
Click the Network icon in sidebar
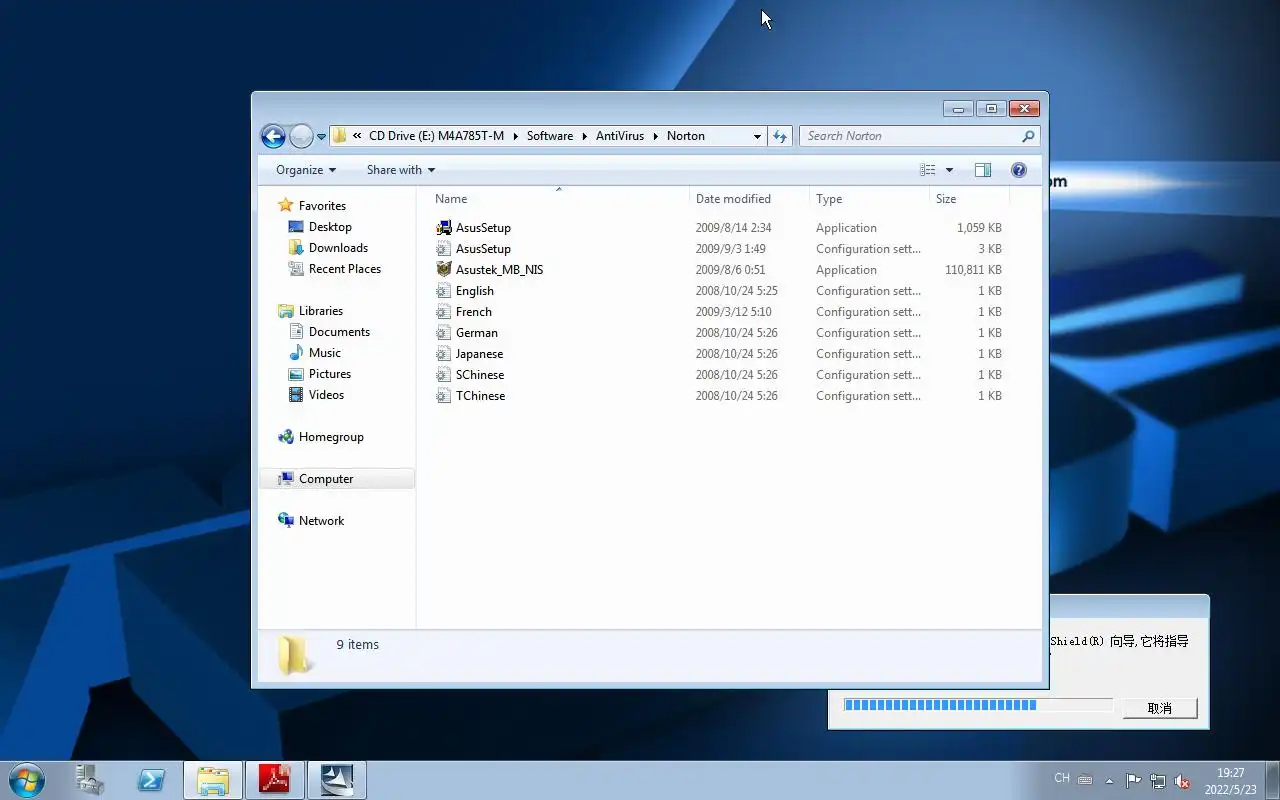(286, 520)
